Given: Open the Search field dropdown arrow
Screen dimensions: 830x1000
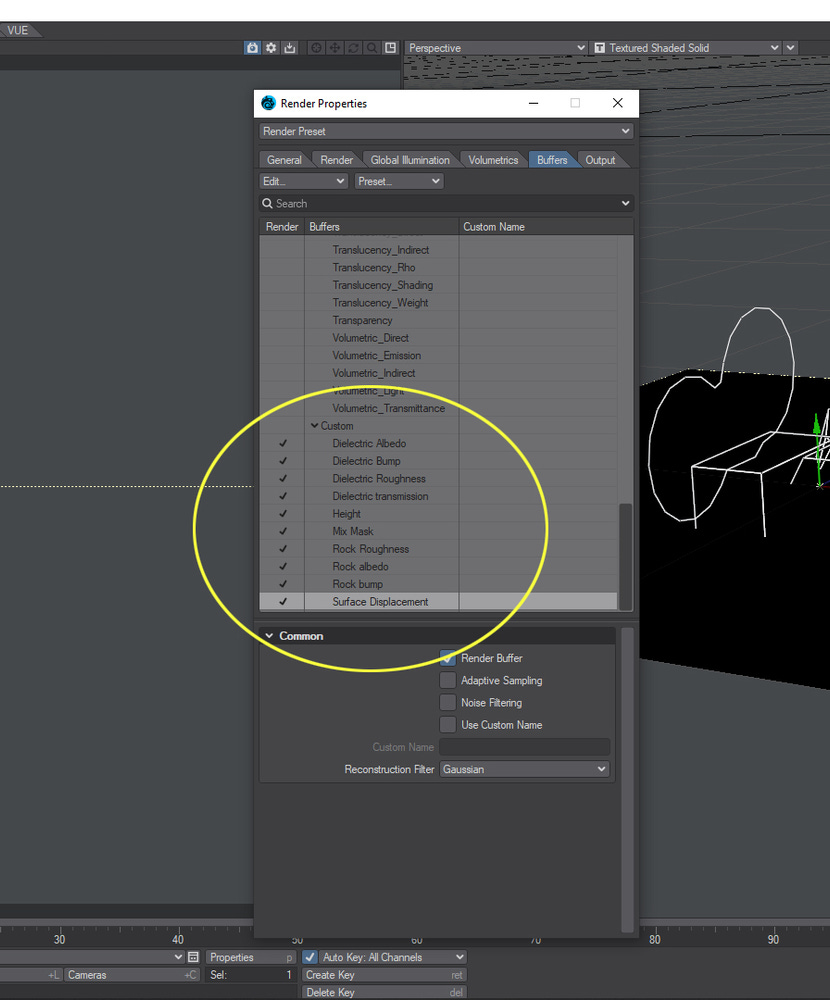Looking at the screenshot, I should (x=625, y=203).
